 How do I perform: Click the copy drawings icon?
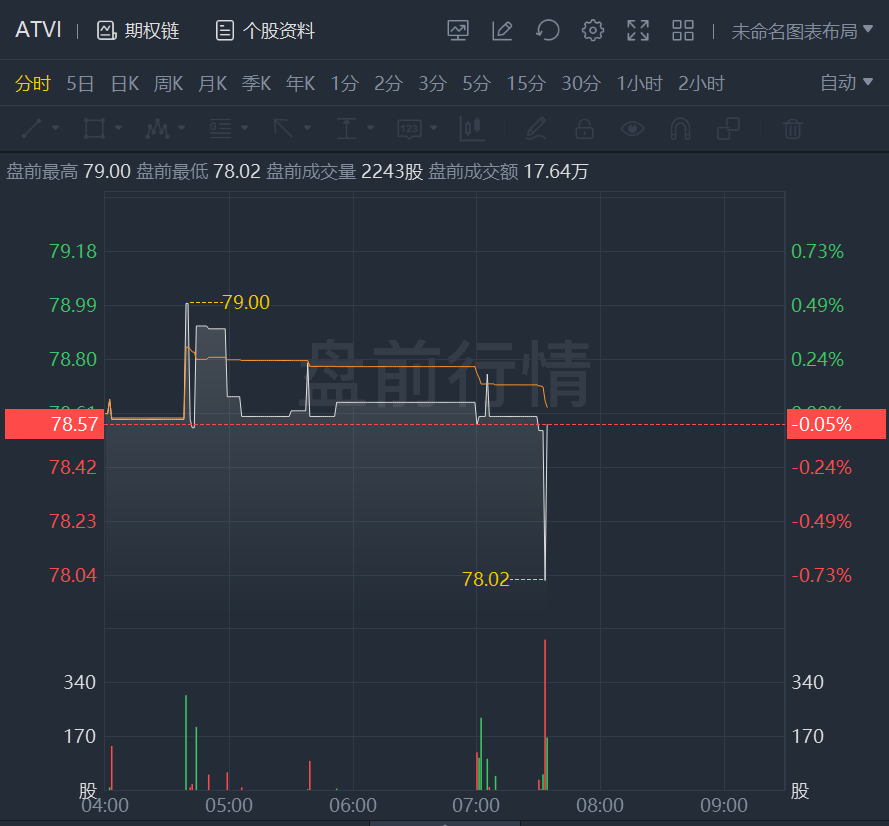(728, 129)
